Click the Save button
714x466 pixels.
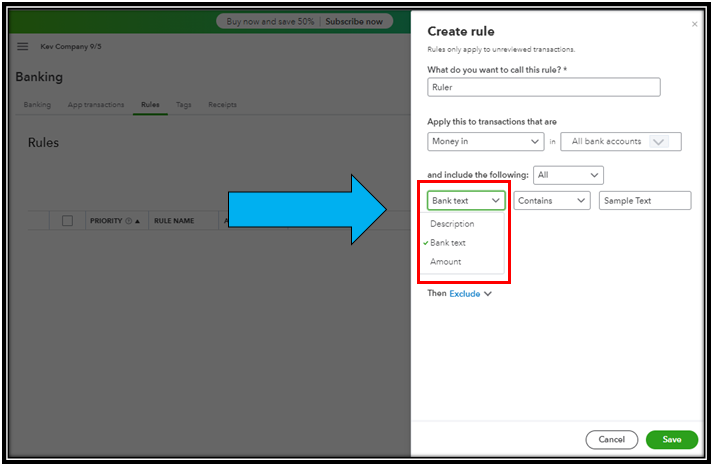coord(672,440)
